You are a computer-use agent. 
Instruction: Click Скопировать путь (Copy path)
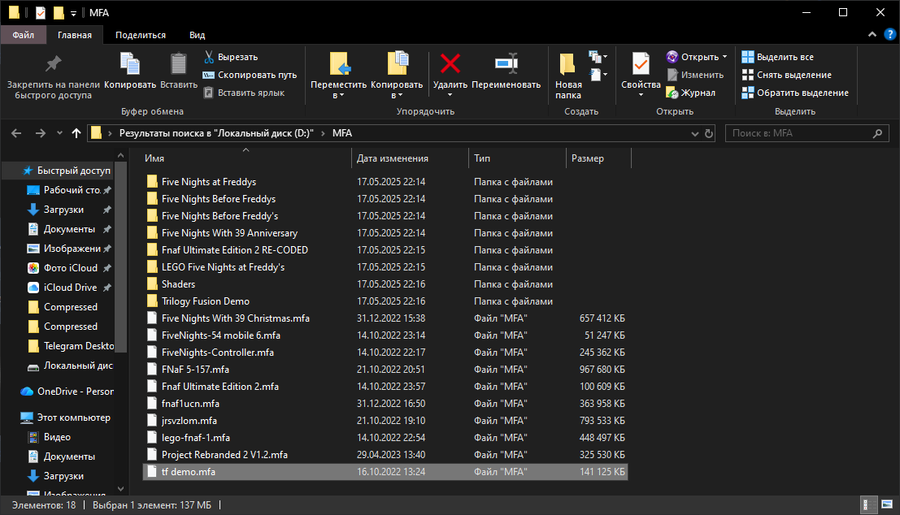tap(250, 75)
